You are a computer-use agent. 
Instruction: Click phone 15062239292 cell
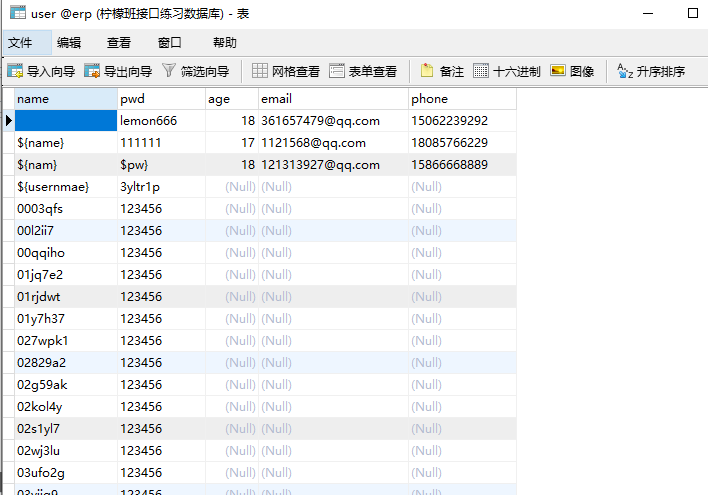click(462, 121)
